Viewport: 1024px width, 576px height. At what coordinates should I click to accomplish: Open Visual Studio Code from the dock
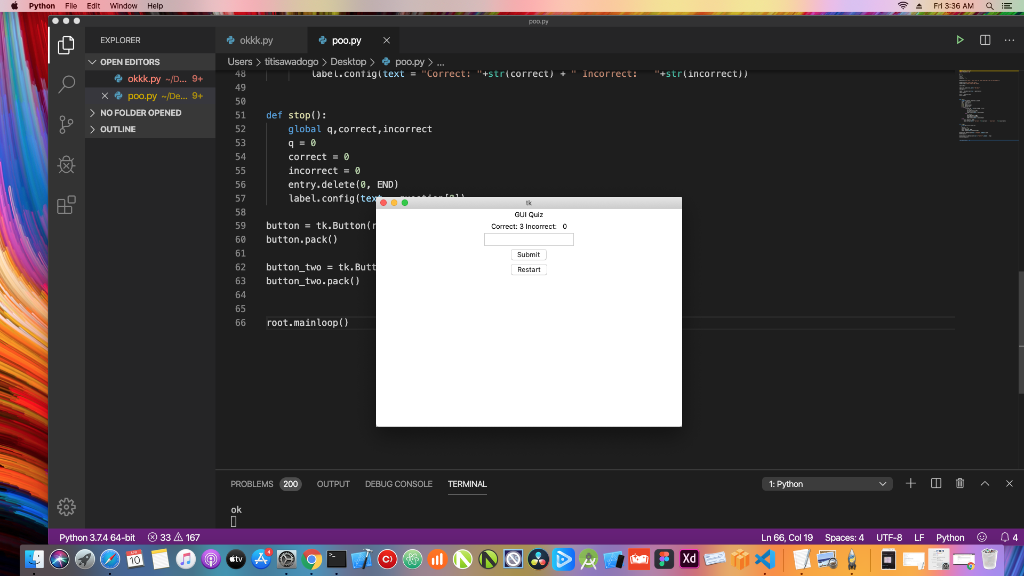(x=765, y=559)
